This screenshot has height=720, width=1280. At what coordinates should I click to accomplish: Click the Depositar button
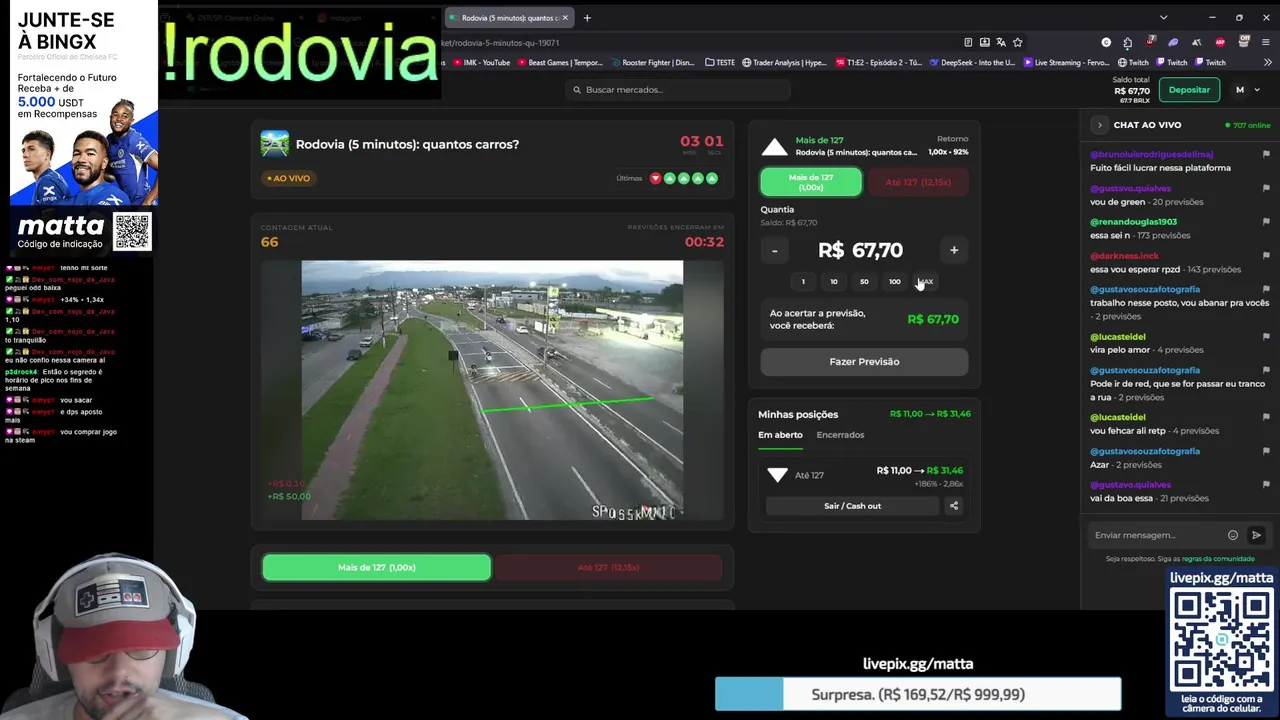(1189, 90)
